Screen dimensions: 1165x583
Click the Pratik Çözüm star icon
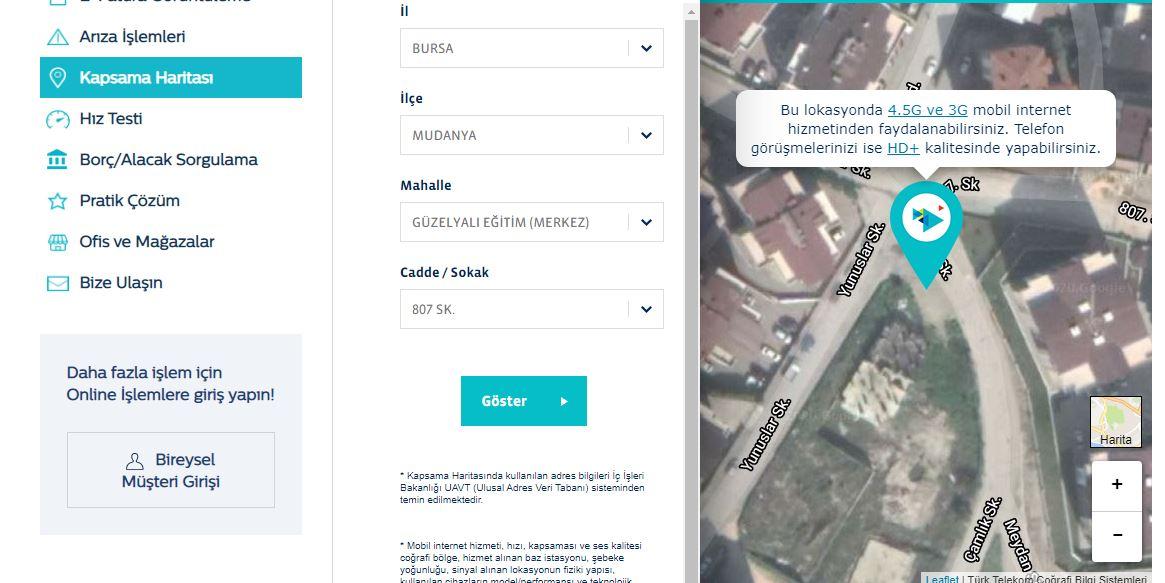tap(57, 201)
